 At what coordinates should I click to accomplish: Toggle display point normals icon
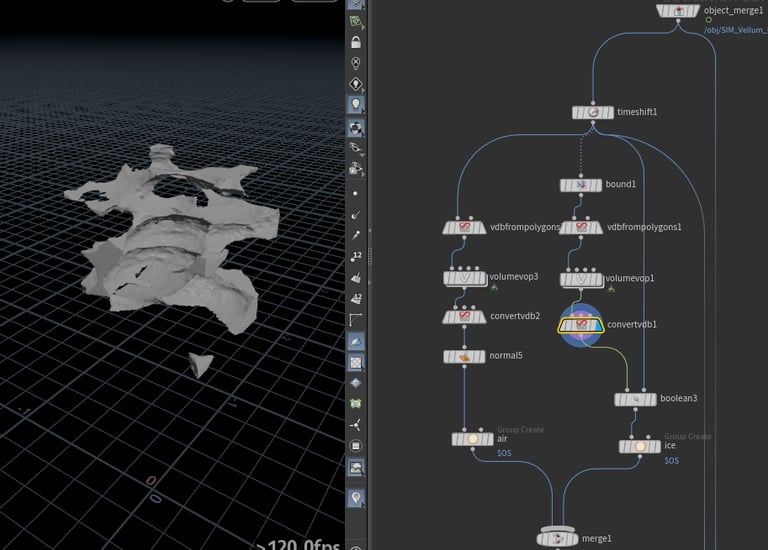tap(356, 215)
